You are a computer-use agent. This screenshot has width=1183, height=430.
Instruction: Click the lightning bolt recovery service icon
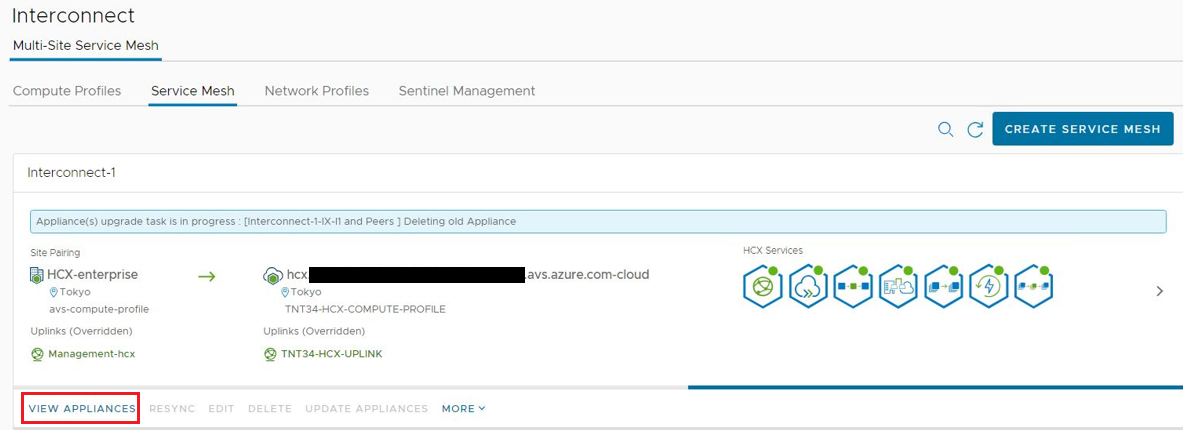click(x=989, y=287)
